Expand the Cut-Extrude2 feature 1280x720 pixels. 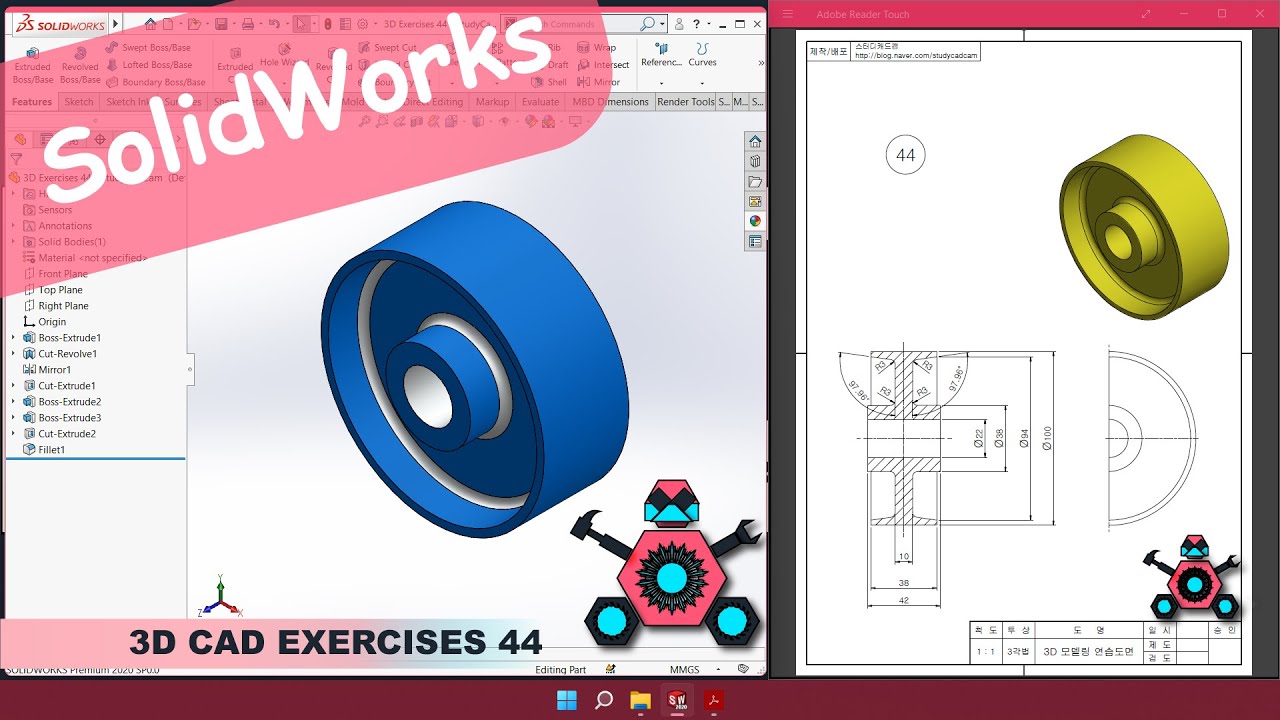coord(13,434)
